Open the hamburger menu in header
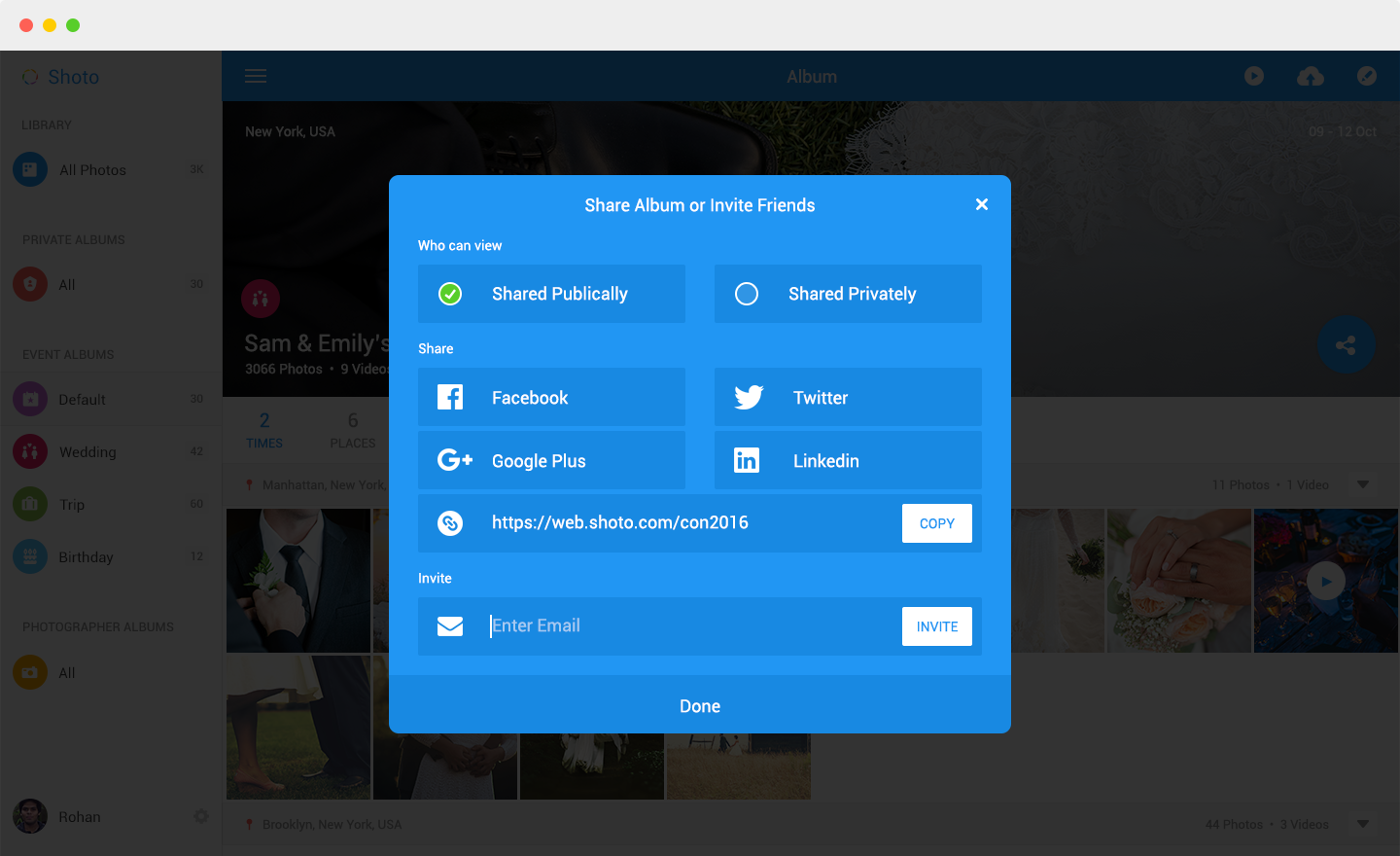The image size is (1400, 856). (256, 76)
